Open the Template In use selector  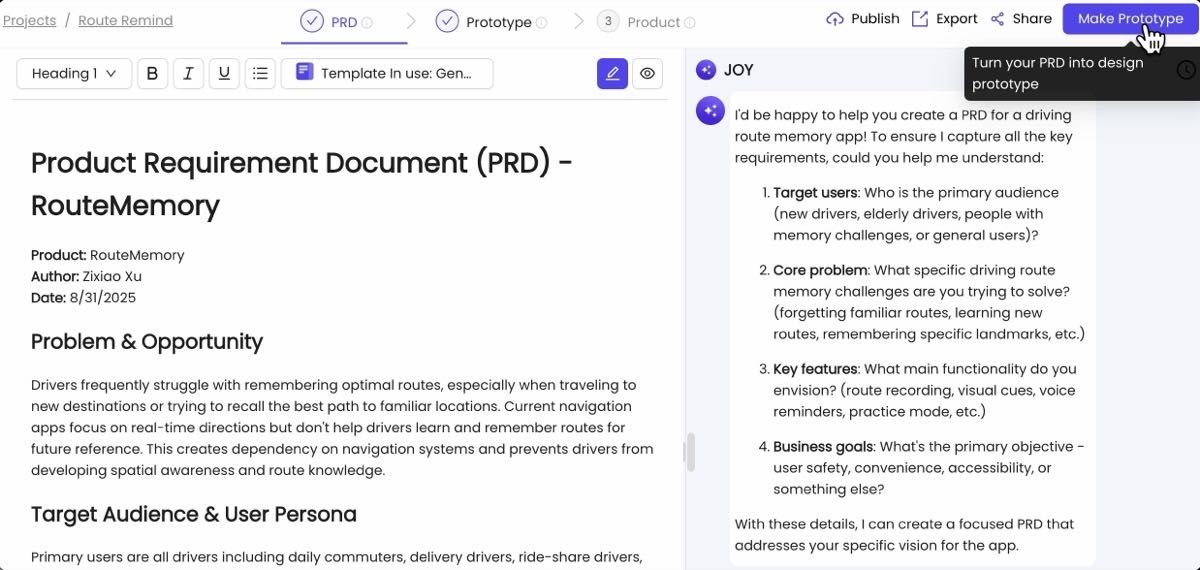pos(387,73)
